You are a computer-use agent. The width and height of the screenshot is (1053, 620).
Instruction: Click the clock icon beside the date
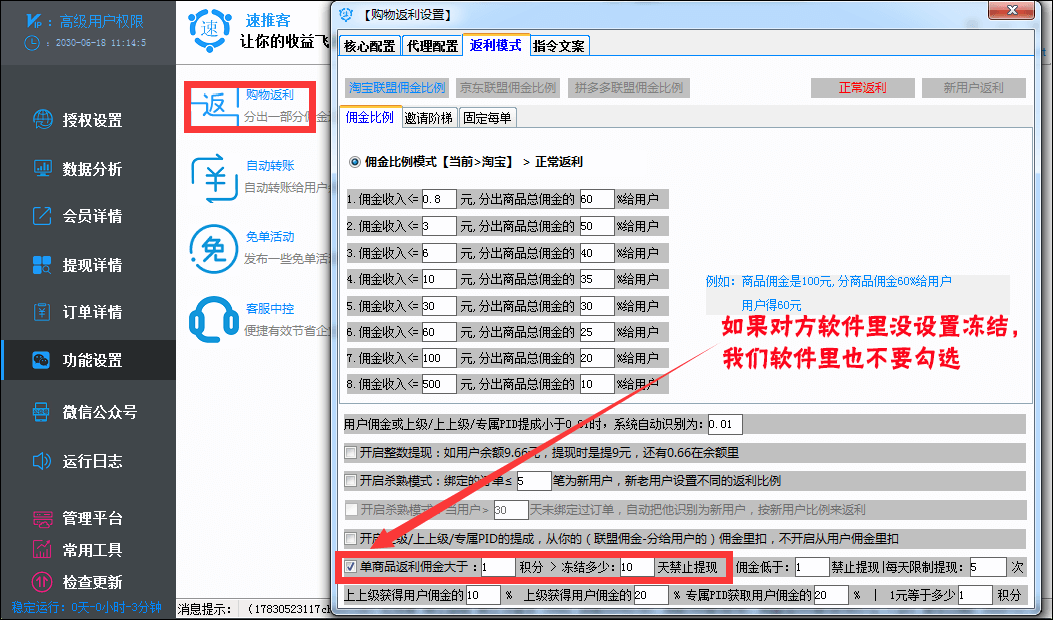[x=32, y=43]
